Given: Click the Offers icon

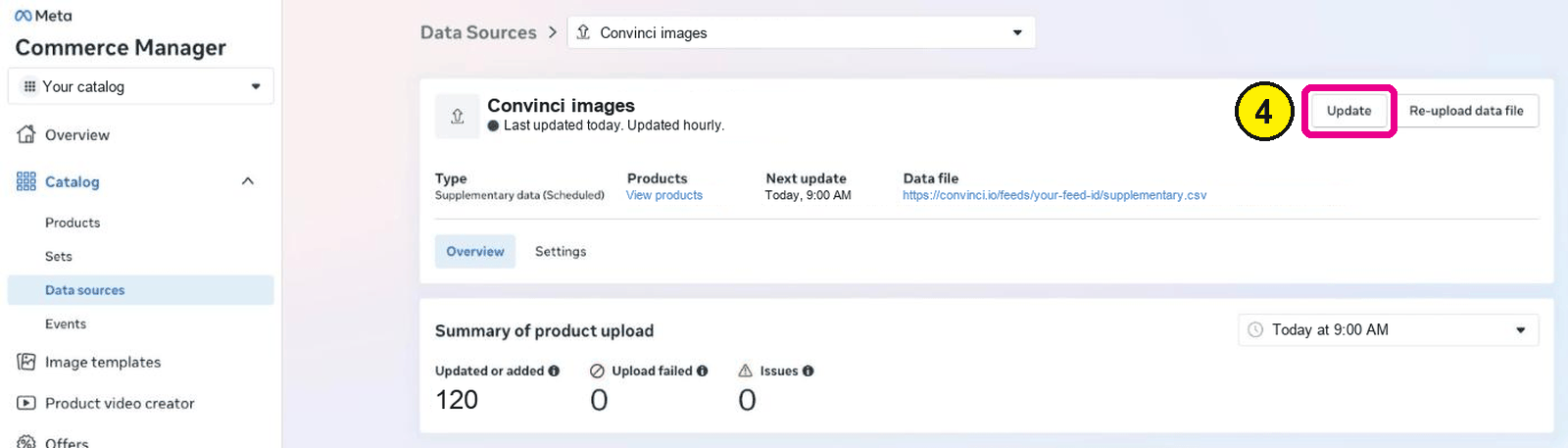Looking at the screenshot, I should [26, 442].
